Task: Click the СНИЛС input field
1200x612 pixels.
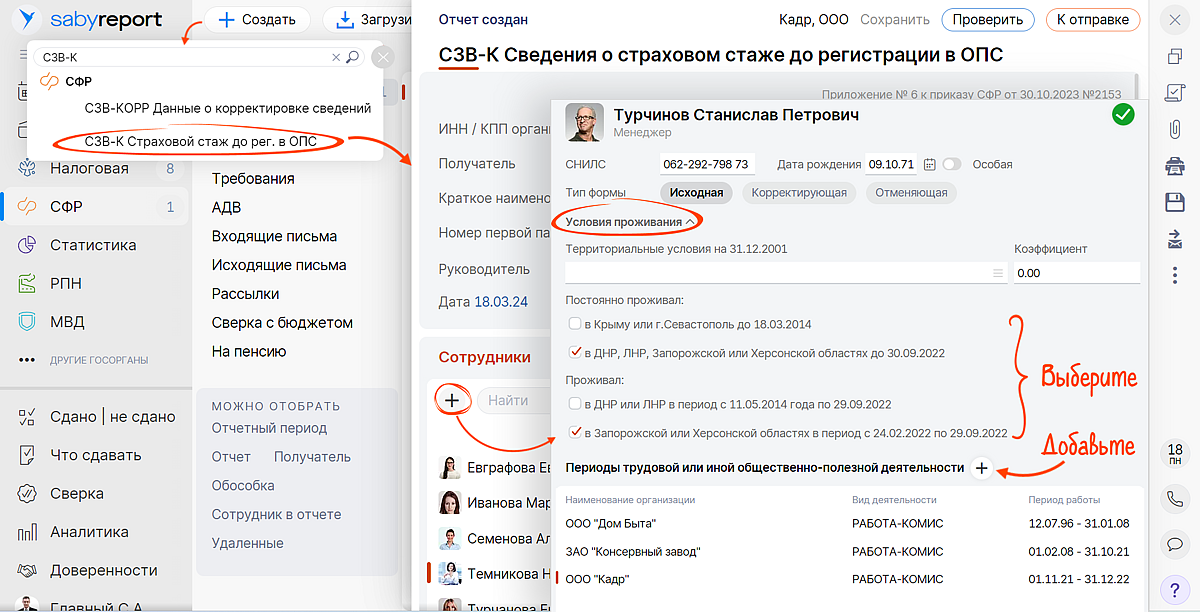Action: pyautogui.click(x=708, y=165)
